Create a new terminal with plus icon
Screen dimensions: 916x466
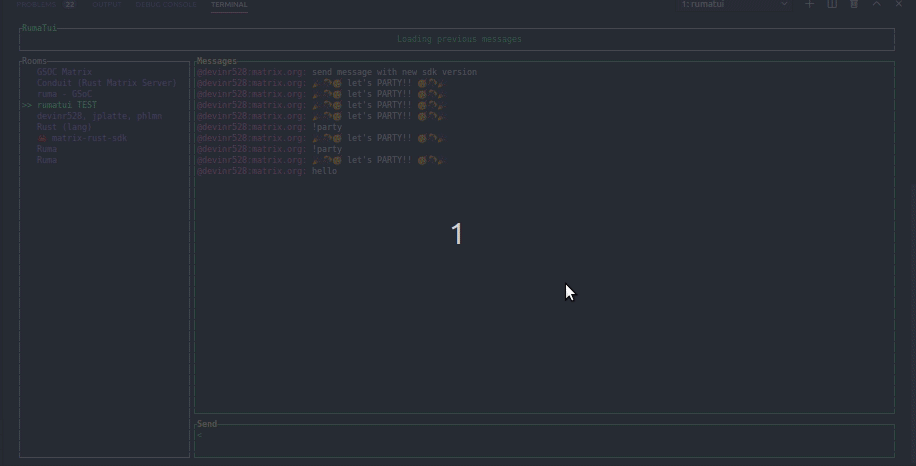click(810, 4)
